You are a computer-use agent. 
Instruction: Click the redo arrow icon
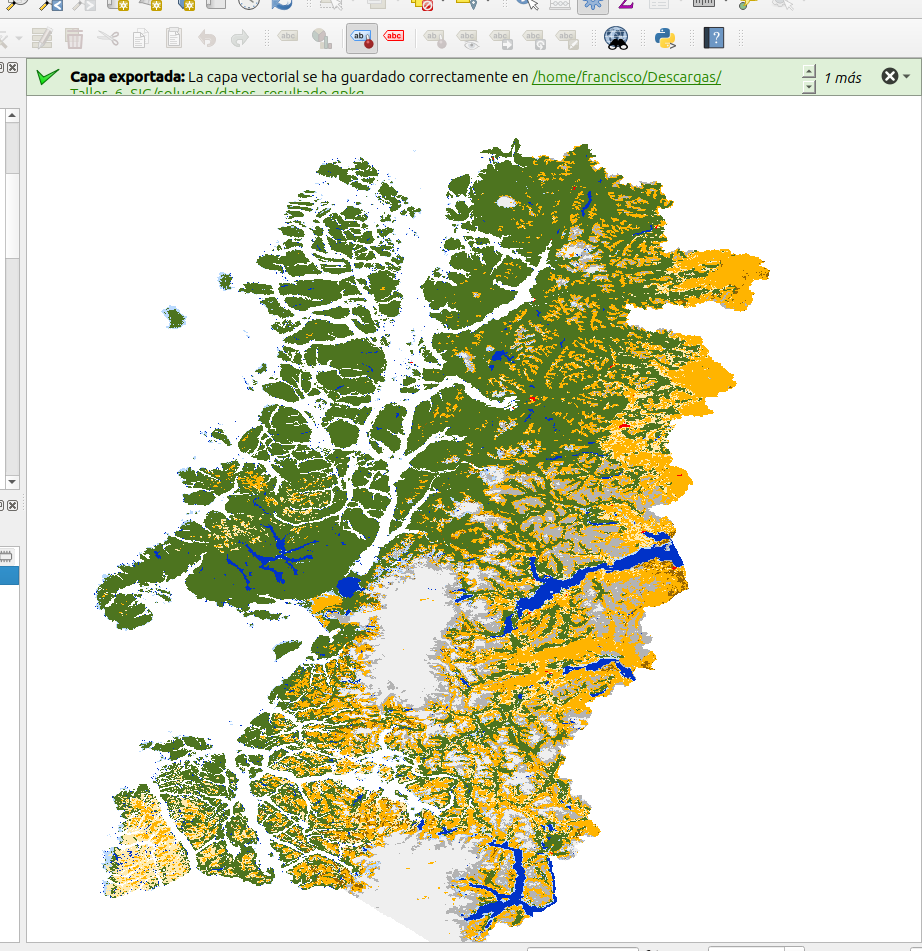tap(240, 39)
